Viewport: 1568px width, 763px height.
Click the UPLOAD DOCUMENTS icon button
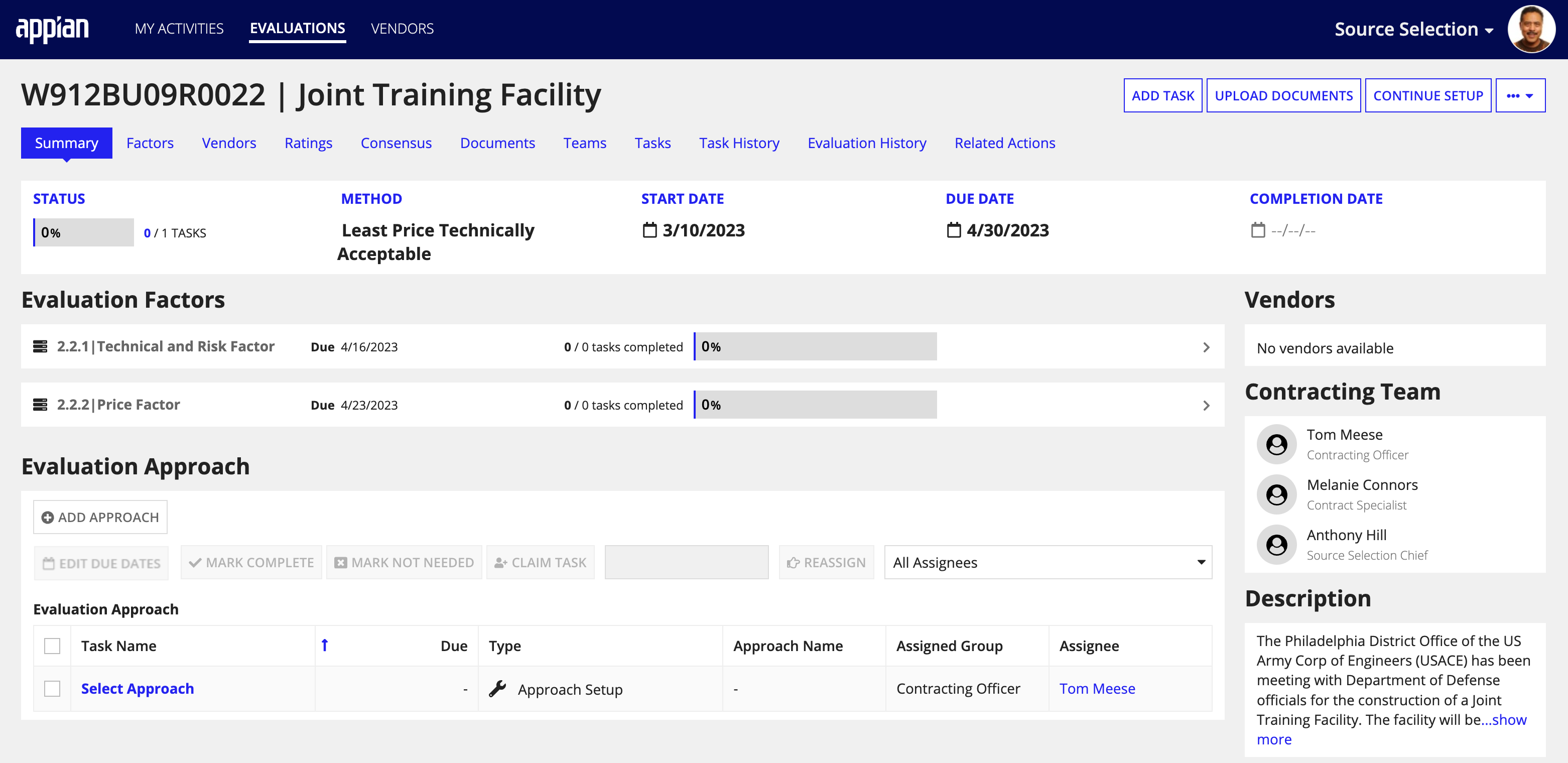(x=1284, y=95)
